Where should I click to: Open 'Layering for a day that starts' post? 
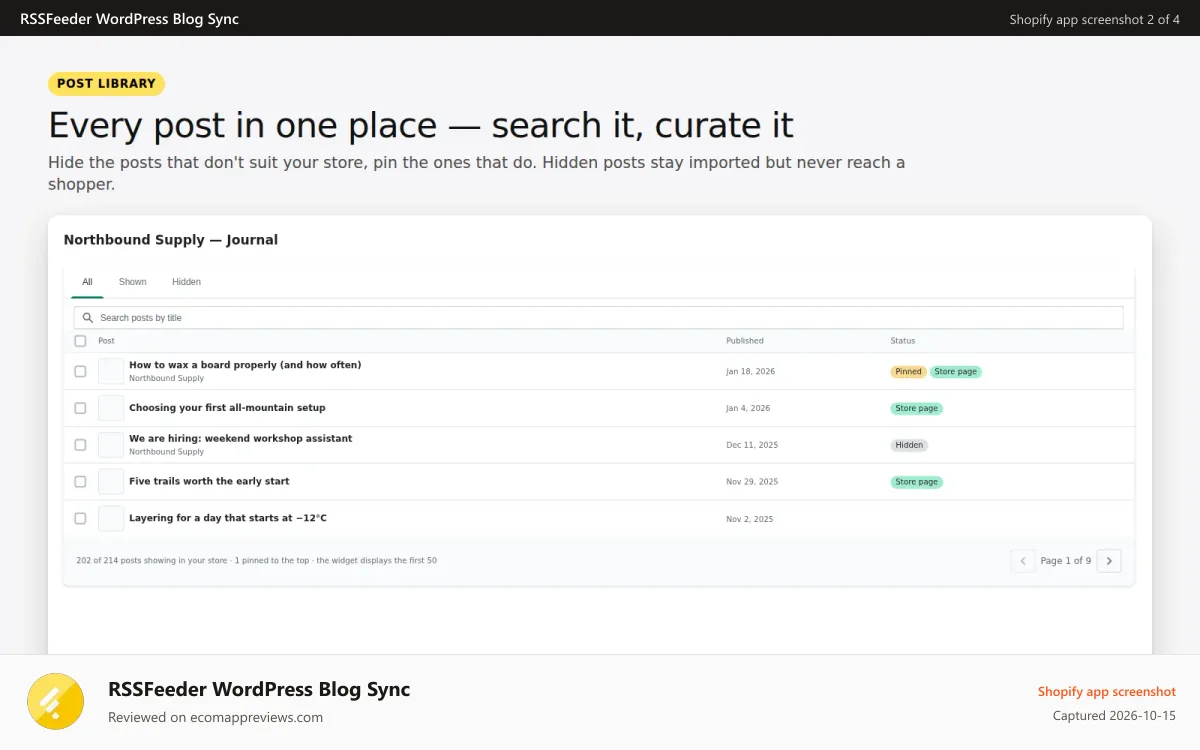[x=228, y=519]
